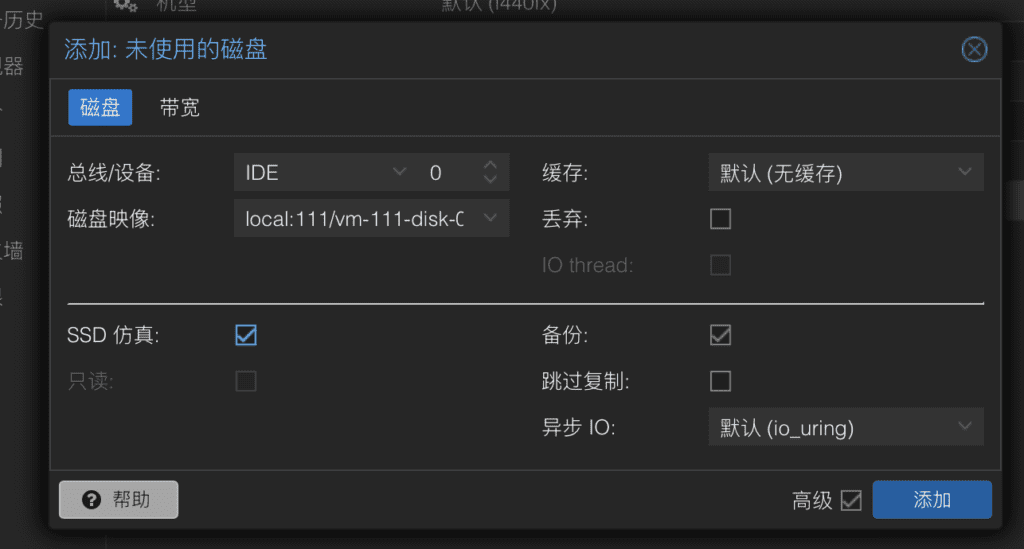The height and width of the screenshot is (549, 1024).
Task: Decrease the device number with down arrow
Action: coord(490,179)
